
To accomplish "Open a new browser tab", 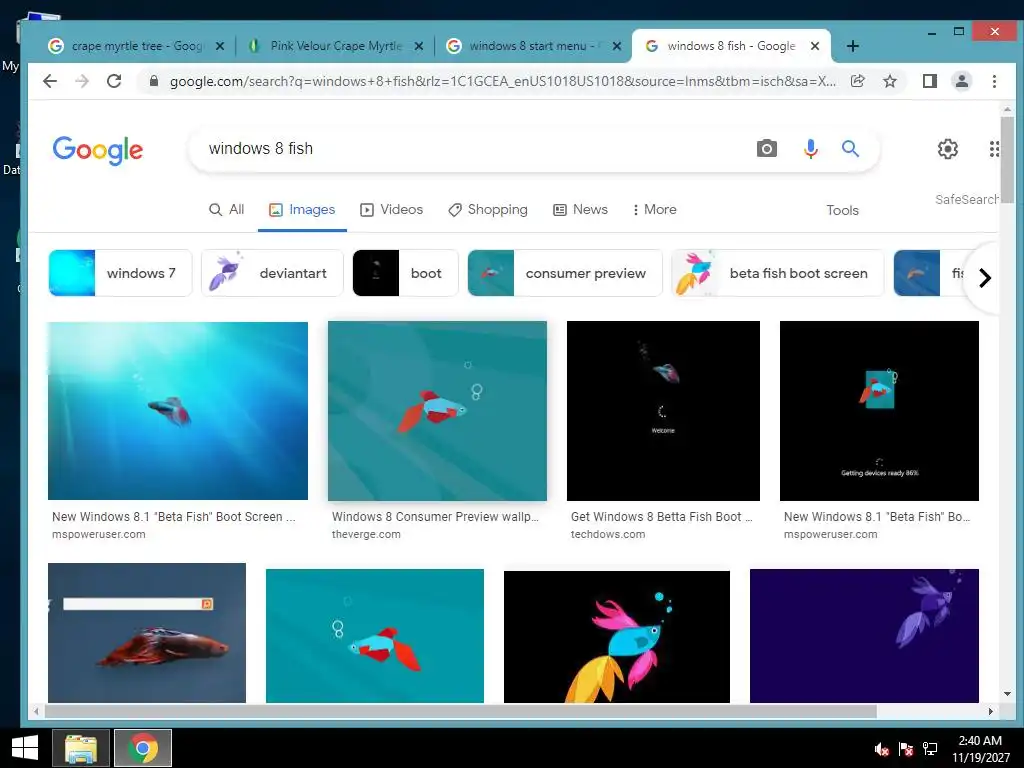I will tap(852, 46).
